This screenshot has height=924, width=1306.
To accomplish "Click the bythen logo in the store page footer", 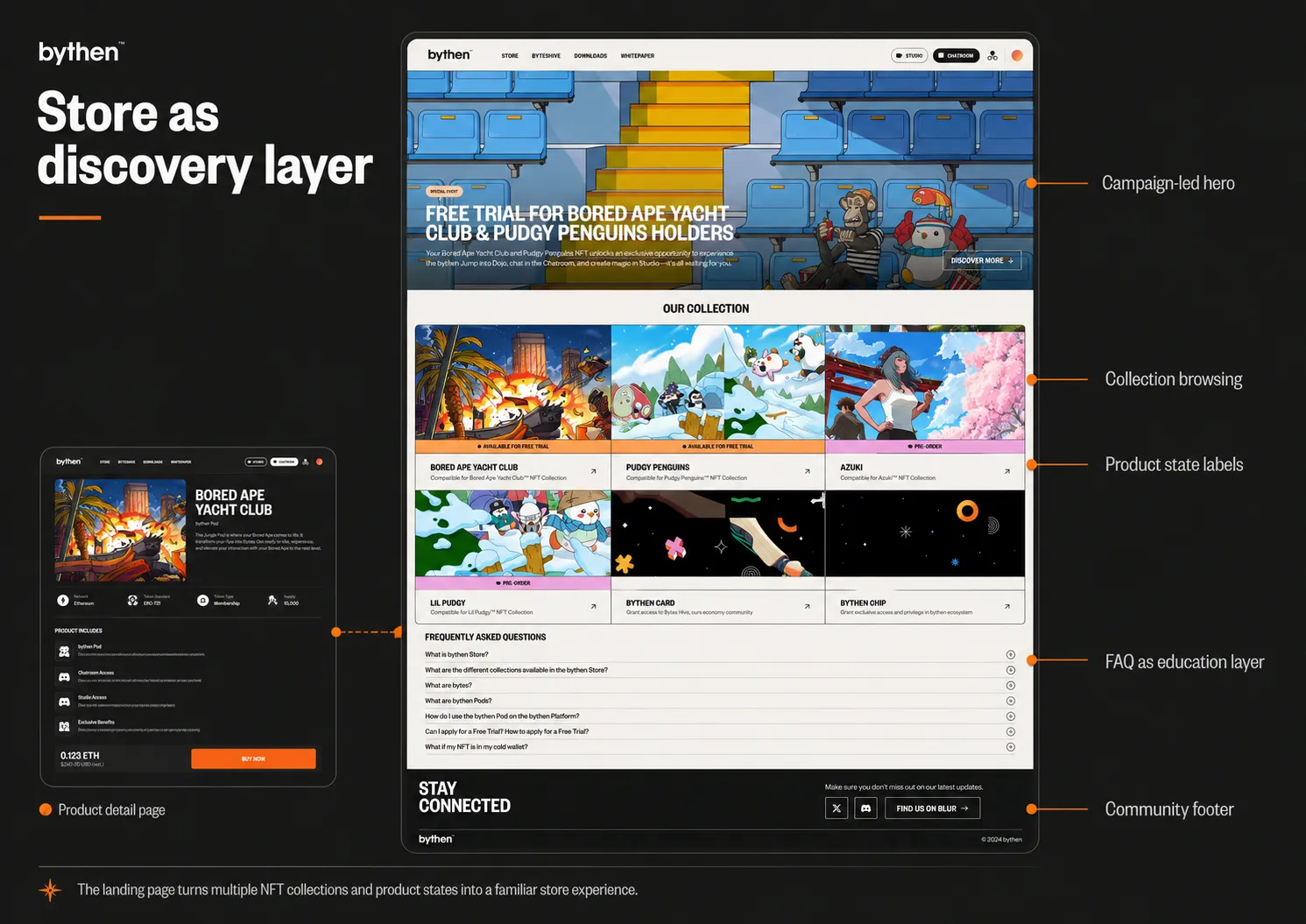I will pyautogui.click(x=435, y=839).
